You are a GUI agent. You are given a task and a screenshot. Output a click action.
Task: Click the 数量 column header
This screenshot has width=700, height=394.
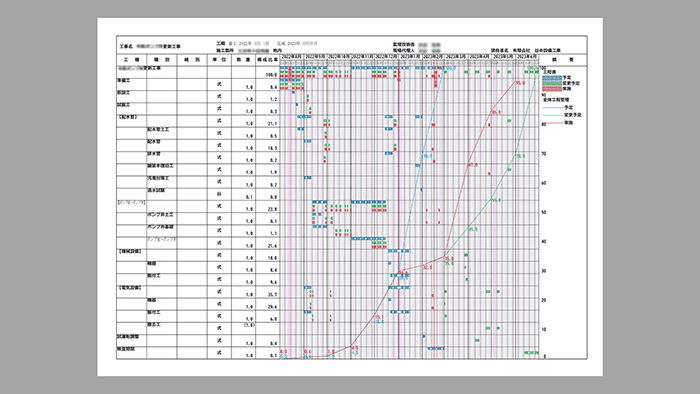click(x=243, y=60)
